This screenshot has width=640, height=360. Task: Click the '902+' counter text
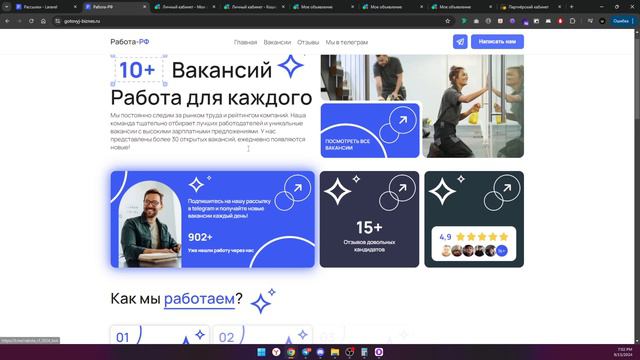click(200, 237)
